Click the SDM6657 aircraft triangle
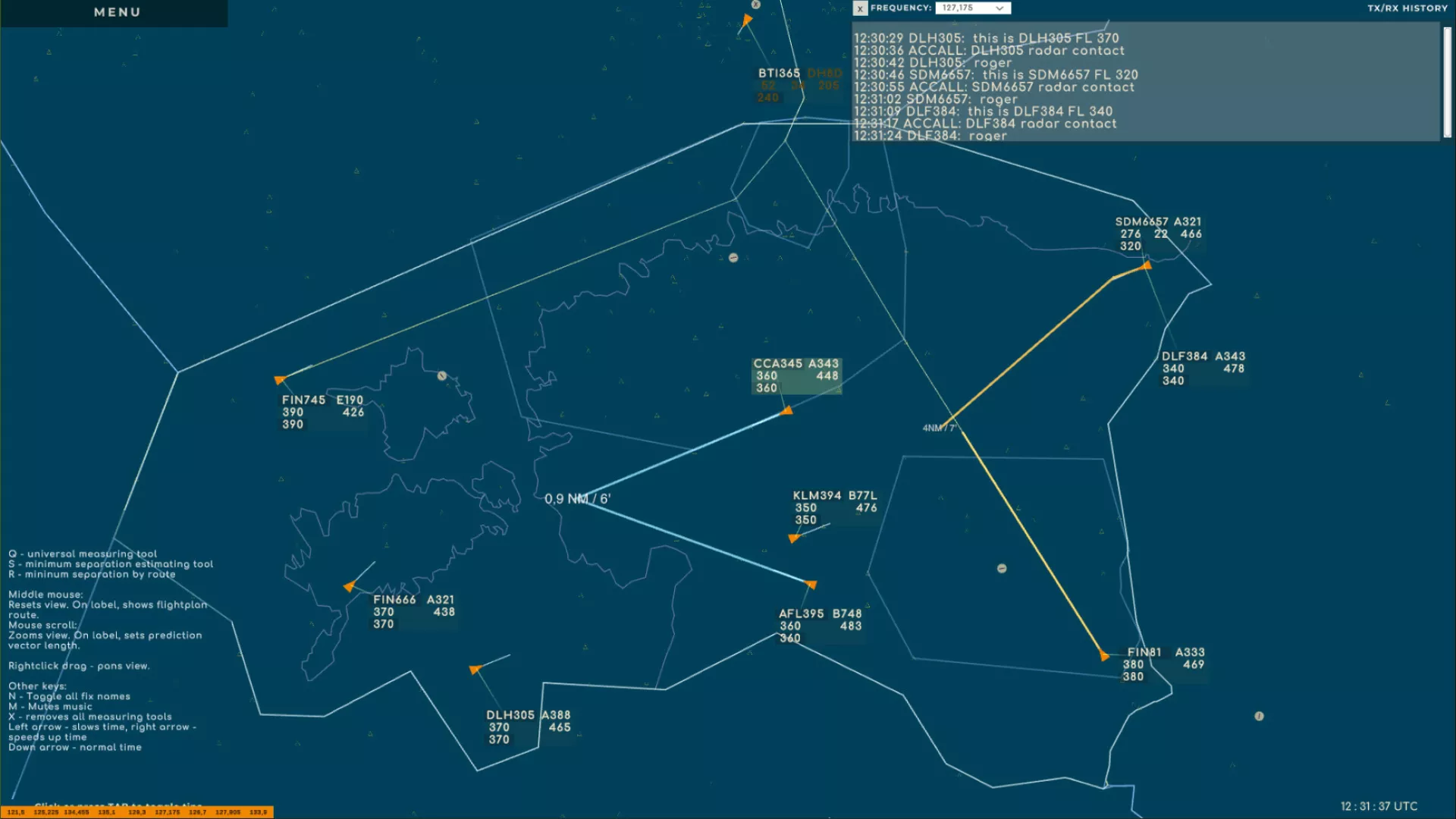Screen dimensions: 1456x819 pos(1147,265)
